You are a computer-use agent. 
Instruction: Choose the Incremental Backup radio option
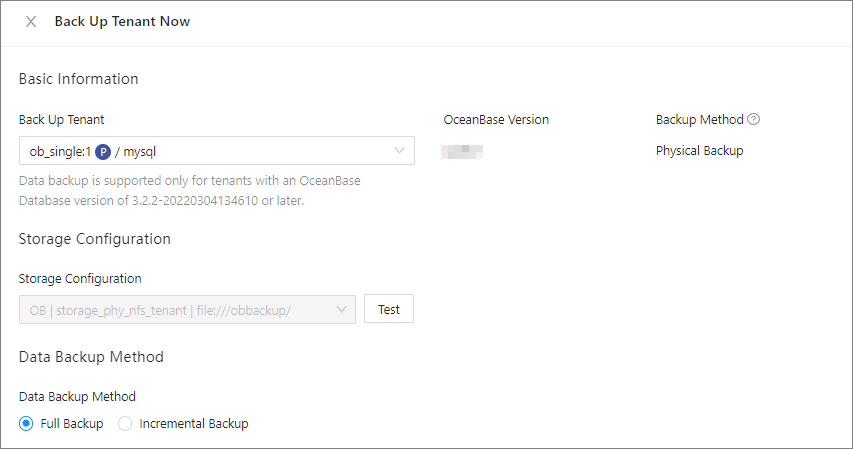[125, 424]
